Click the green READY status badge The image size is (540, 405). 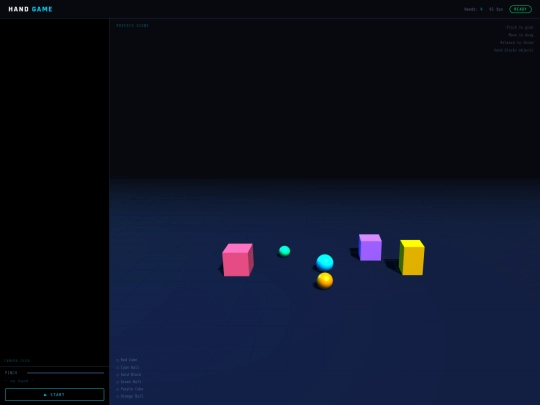(x=520, y=9)
